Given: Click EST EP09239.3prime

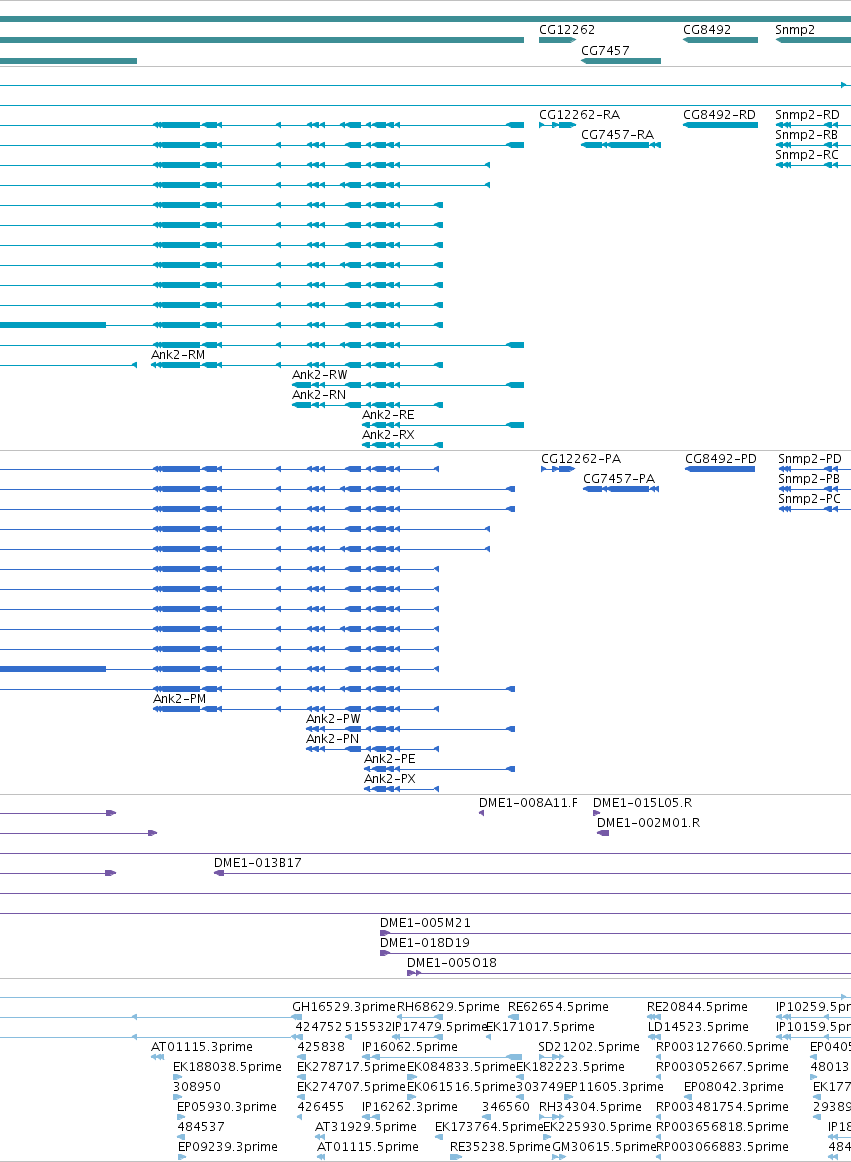Looking at the screenshot, I should 228,1146.
